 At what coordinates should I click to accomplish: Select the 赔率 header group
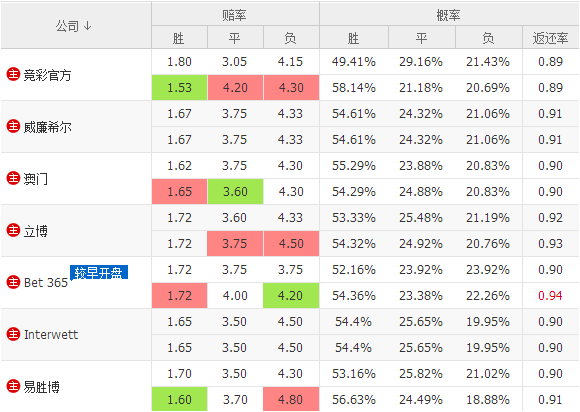pyautogui.click(x=235, y=14)
